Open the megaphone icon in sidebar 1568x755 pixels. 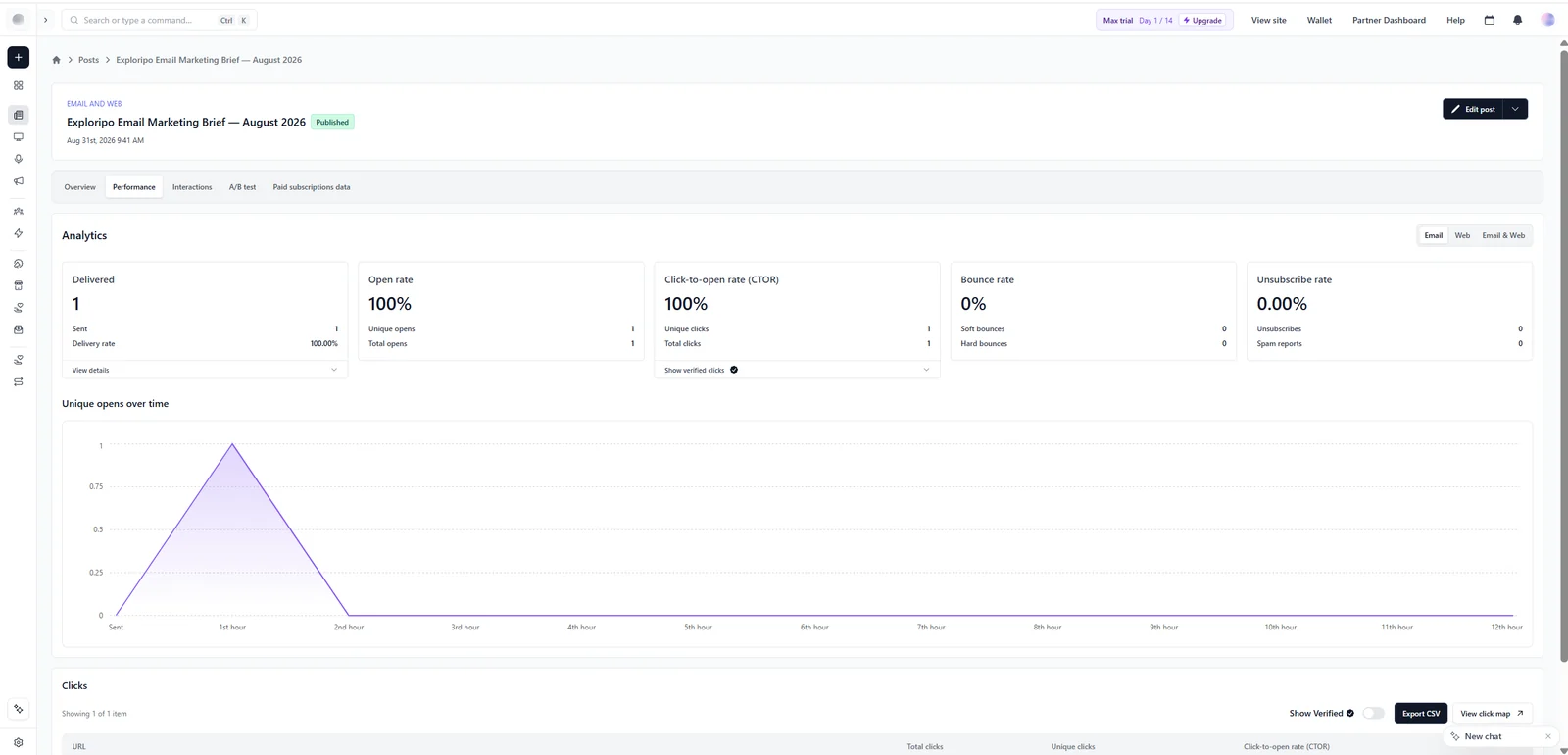(x=18, y=181)
